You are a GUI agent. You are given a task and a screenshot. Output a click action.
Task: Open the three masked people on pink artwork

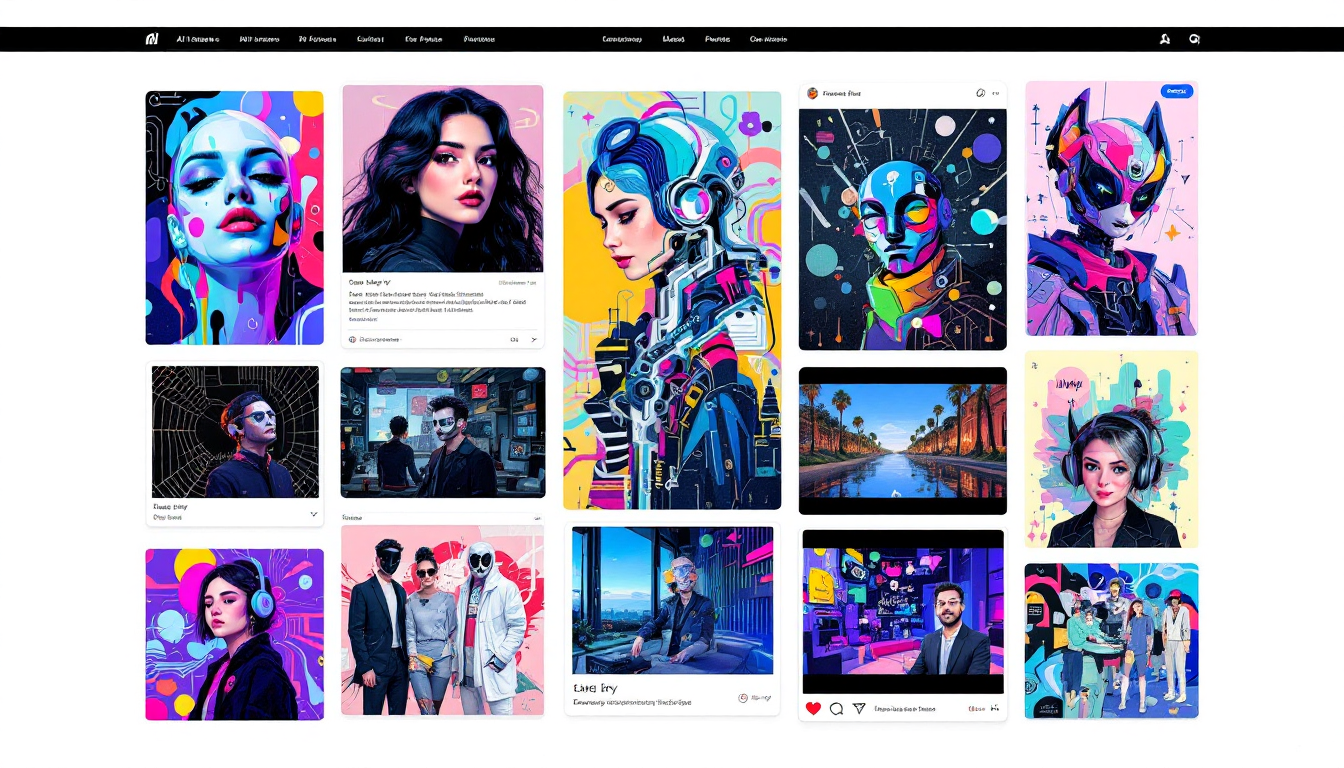click(x=442, y=620)
